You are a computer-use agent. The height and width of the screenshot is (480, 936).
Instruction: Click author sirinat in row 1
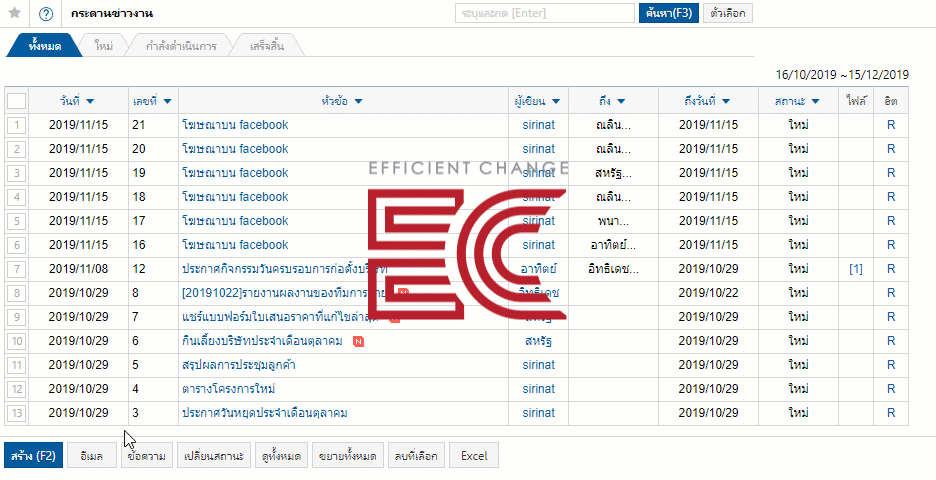[538, 125]
